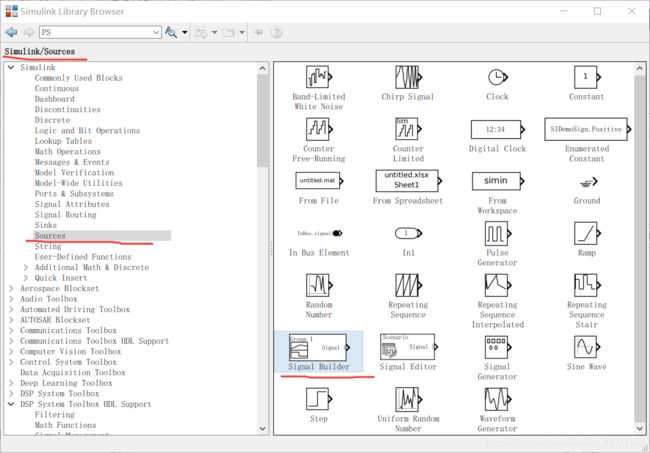Open the PS search box dropdown
This screenshot has width=650, height=453.
click(x=156, y=32)
